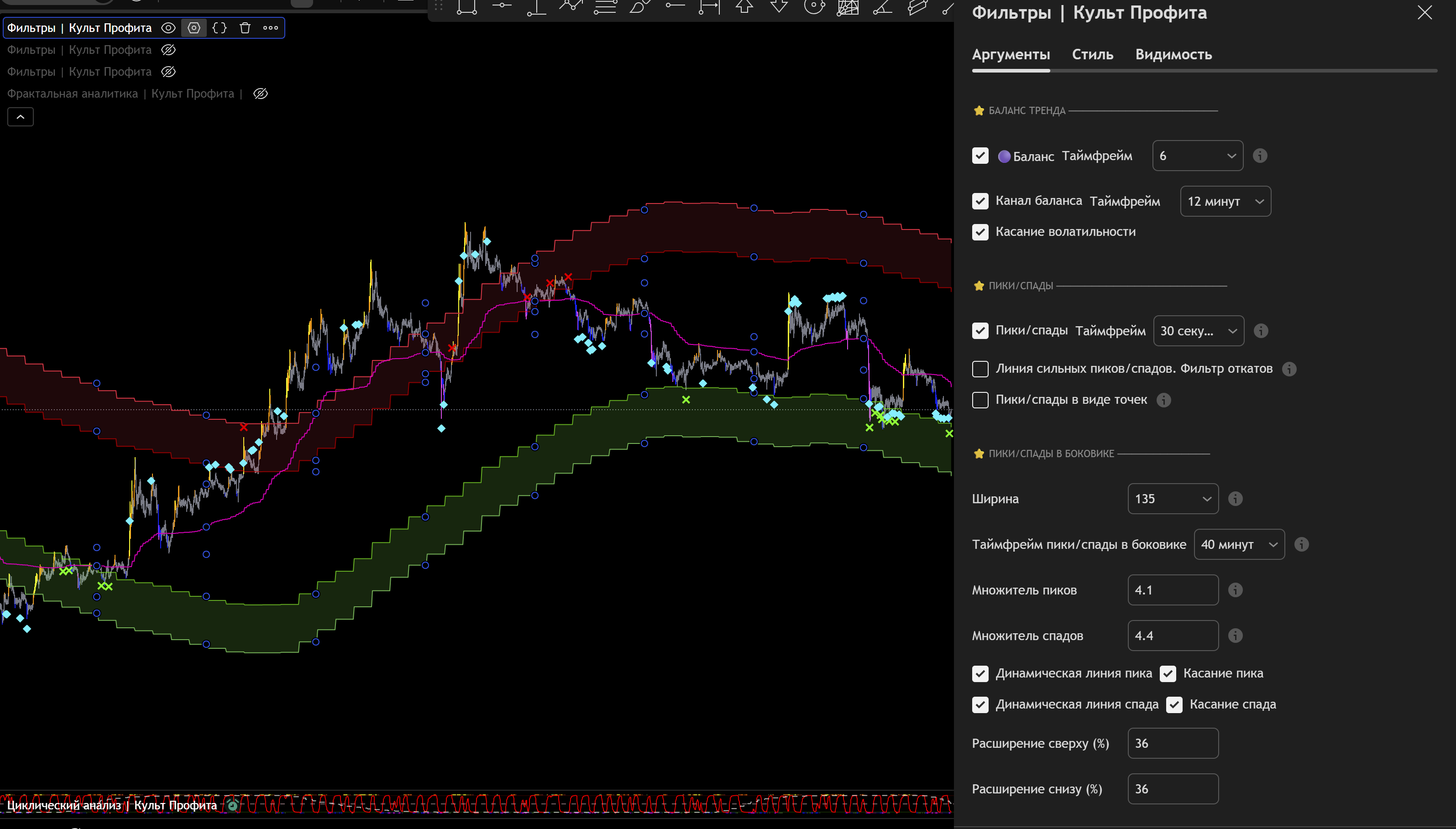The width and height of the screenshot is (1456, 829).
Task: Hide the selected Фильтры indicator using eye icon
Action: click(168, 28)
